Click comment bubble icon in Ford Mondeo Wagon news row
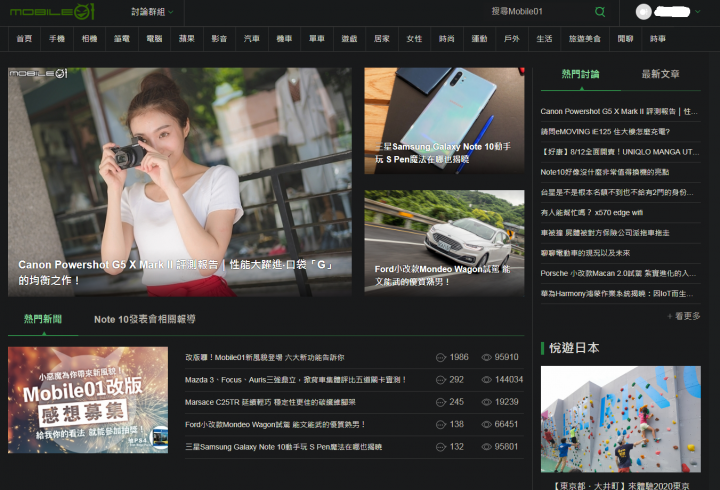The image size is (720, 490). (x=441, y=425)
